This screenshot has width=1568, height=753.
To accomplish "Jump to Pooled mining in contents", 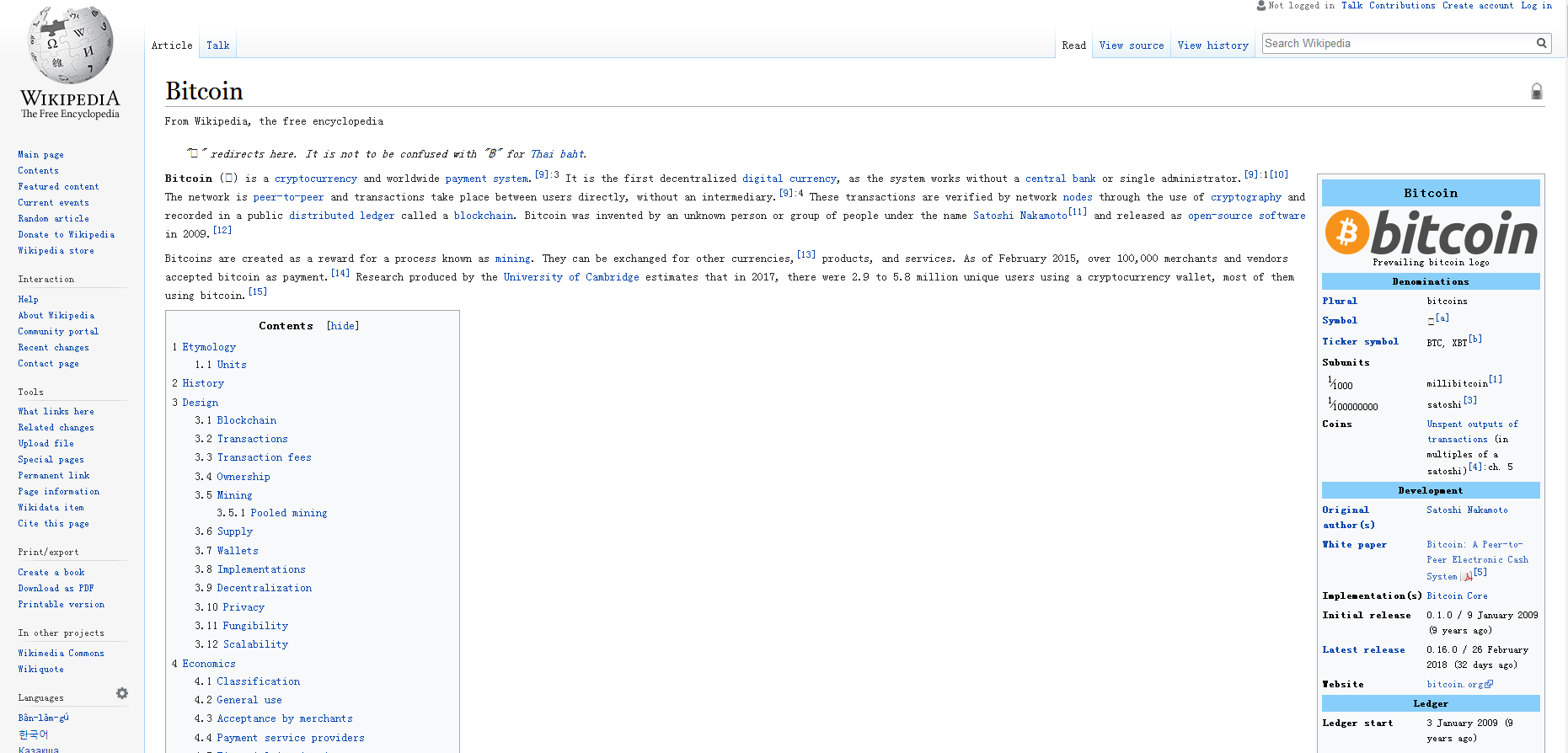I will (x=289, y=513).
